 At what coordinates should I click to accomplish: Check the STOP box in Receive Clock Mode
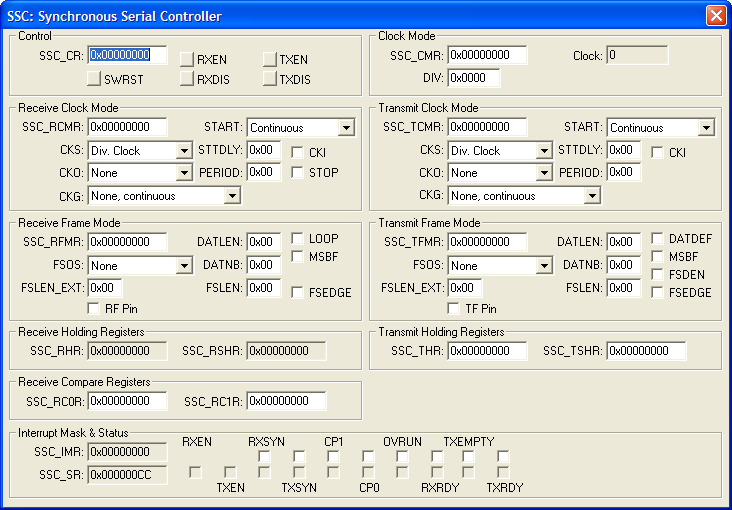[297, 172]
